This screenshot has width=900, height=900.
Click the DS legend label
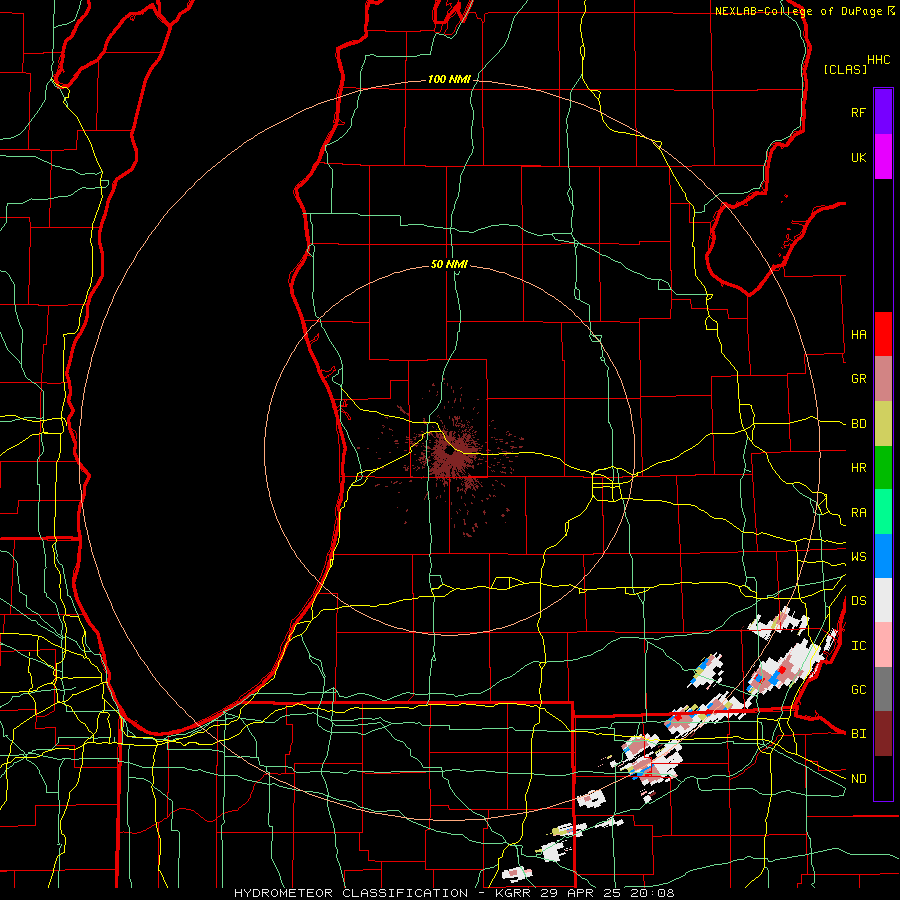[858, 601]
